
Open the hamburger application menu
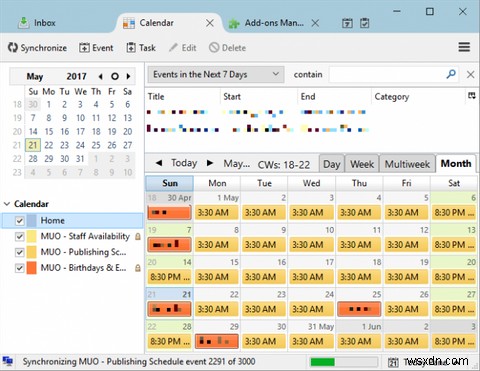click(464, 47)
